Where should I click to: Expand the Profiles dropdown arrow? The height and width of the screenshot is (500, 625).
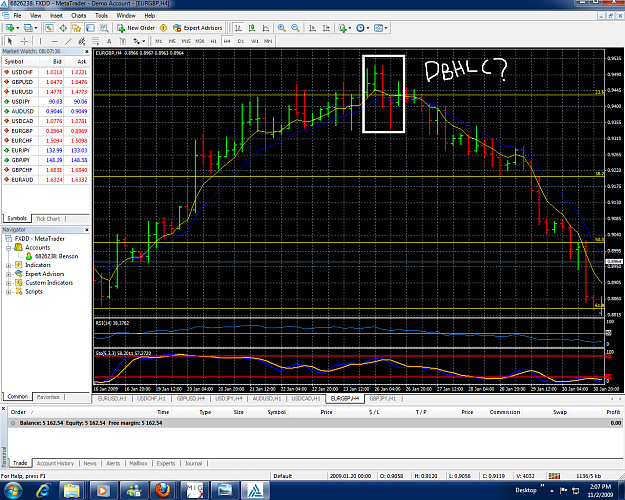[x=36, y=28]
